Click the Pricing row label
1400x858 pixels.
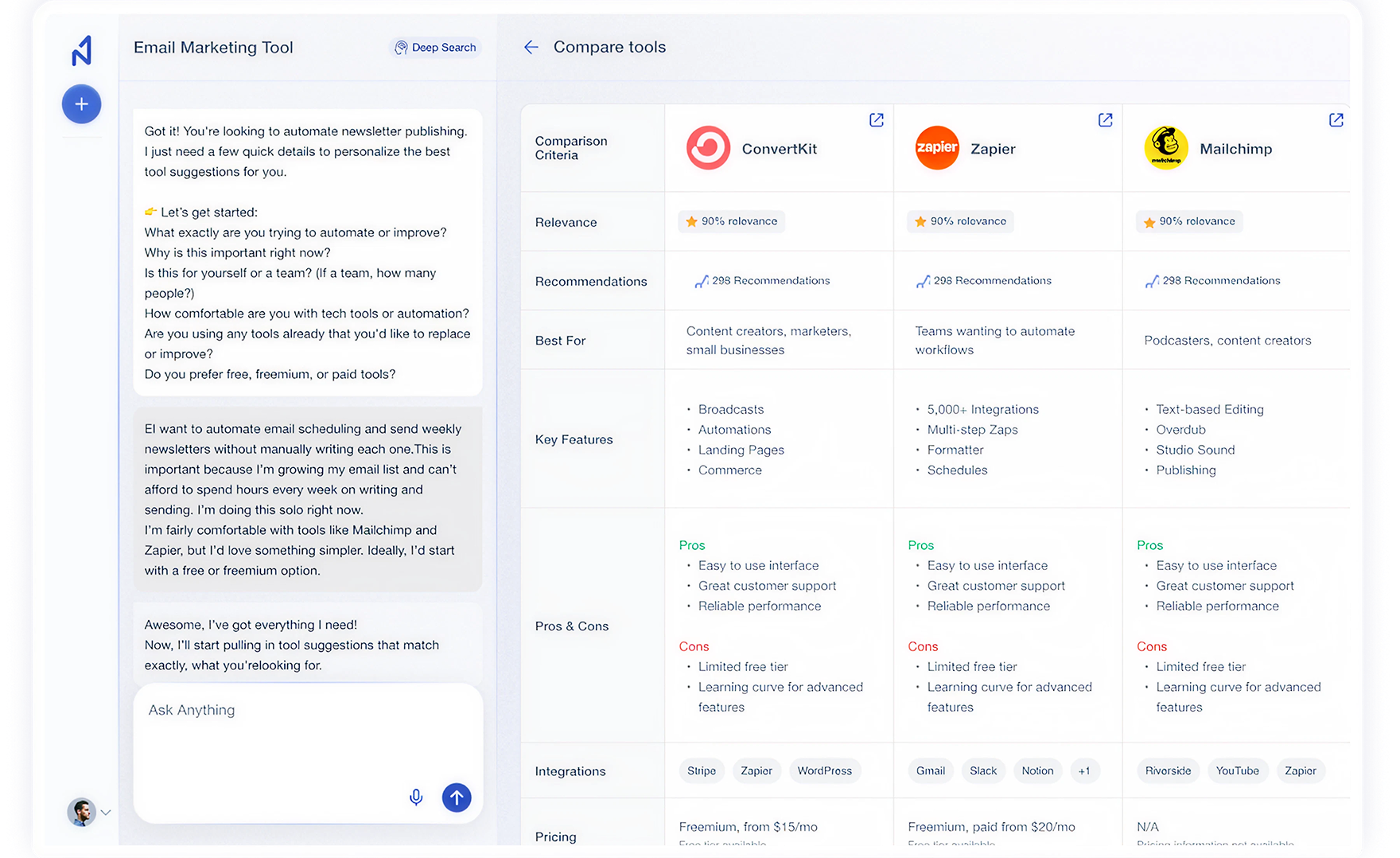click(555, 837)
